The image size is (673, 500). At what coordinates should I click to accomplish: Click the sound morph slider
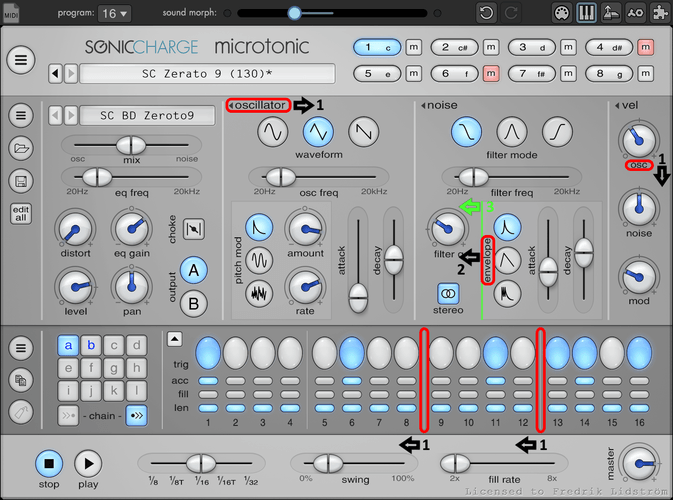click(x=332, y=13)
